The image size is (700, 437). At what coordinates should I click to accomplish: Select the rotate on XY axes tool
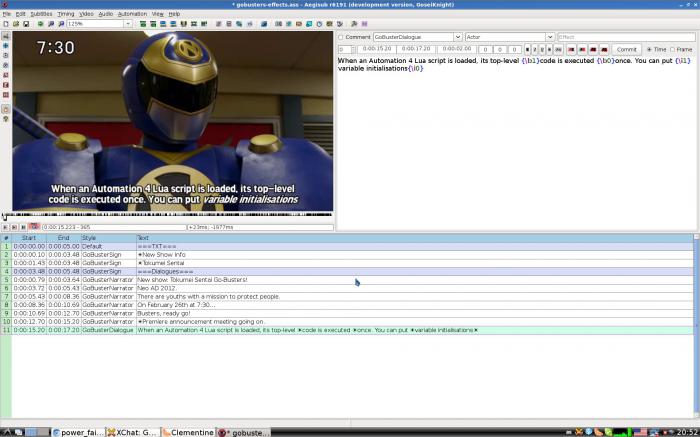pos(6,65)
